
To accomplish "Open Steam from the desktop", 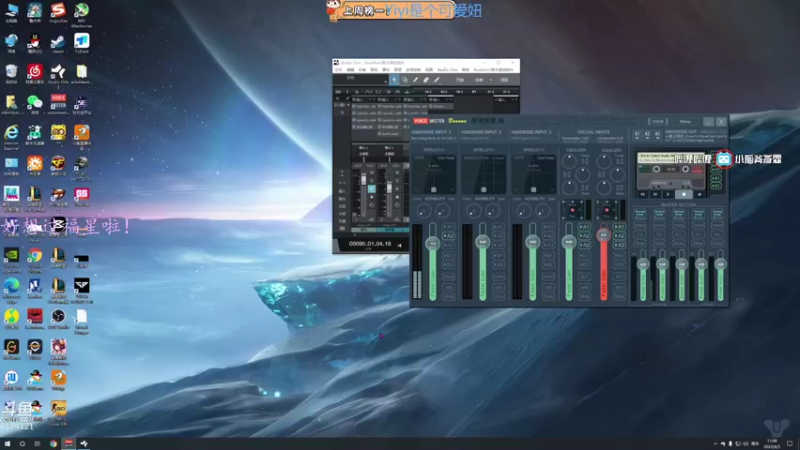I will coord(58,43).
